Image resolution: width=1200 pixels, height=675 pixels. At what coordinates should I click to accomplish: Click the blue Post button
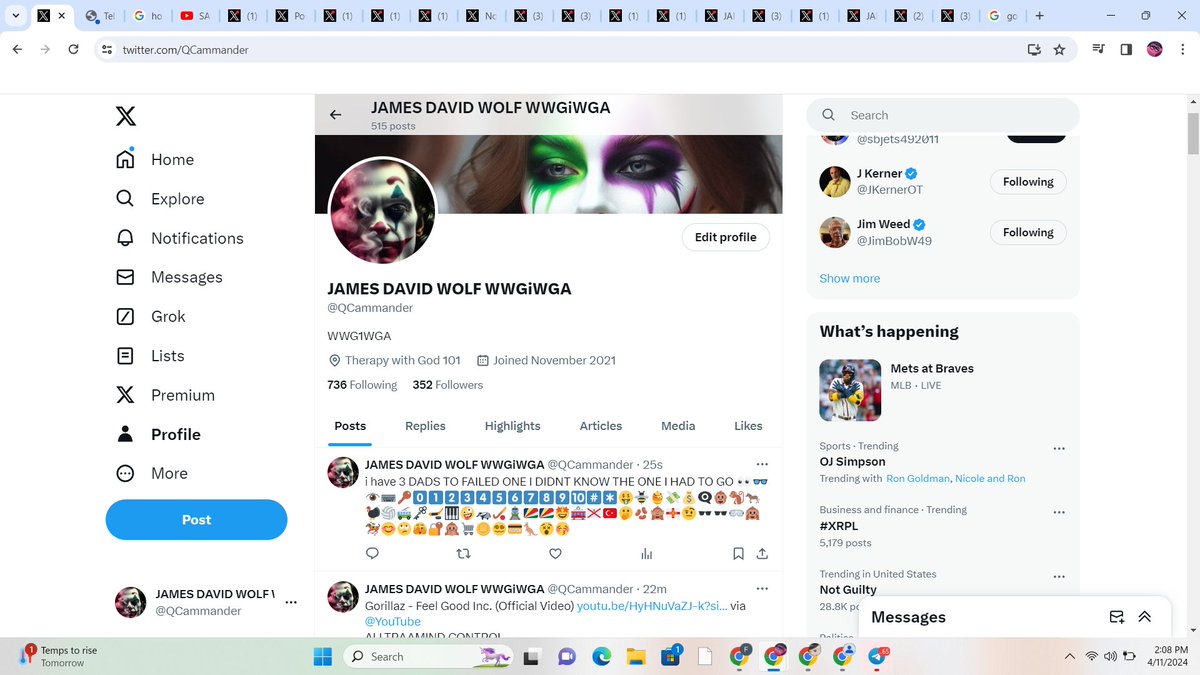[x=196, y=519]
